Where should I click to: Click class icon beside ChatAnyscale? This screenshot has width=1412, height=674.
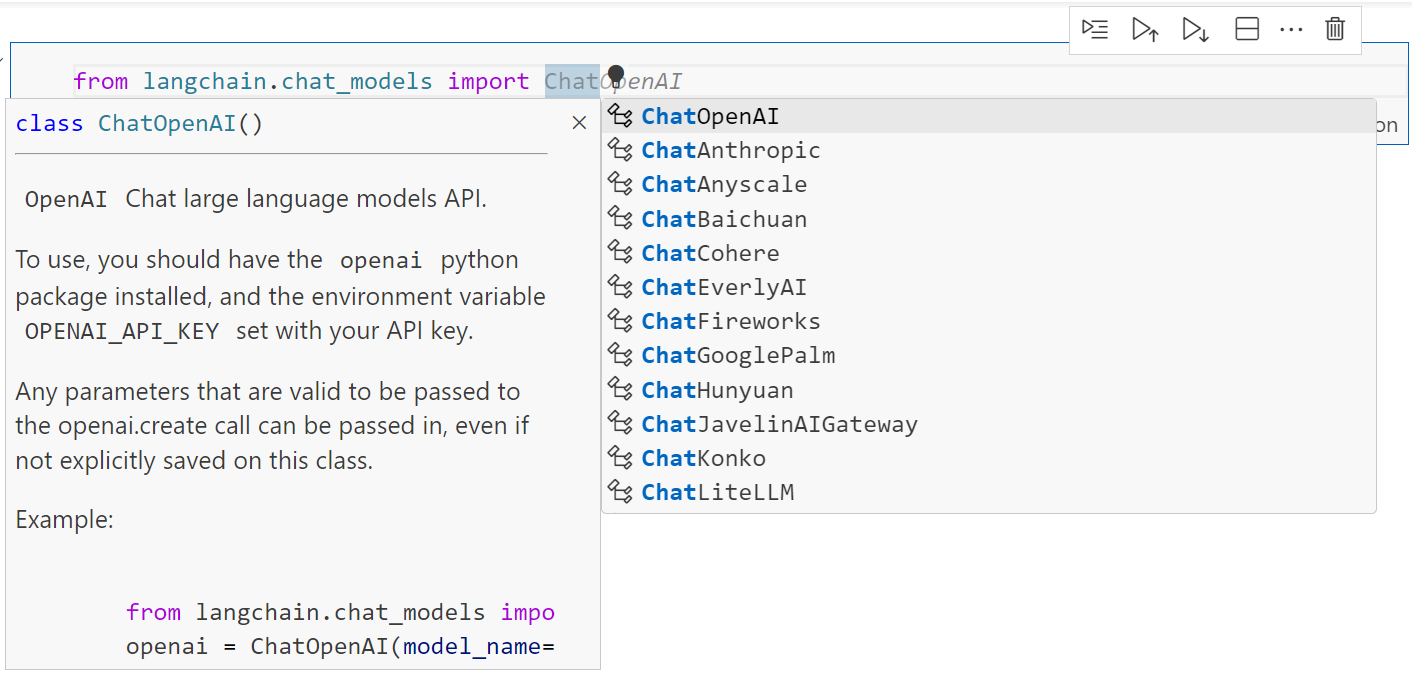click(x=621, y=184)
